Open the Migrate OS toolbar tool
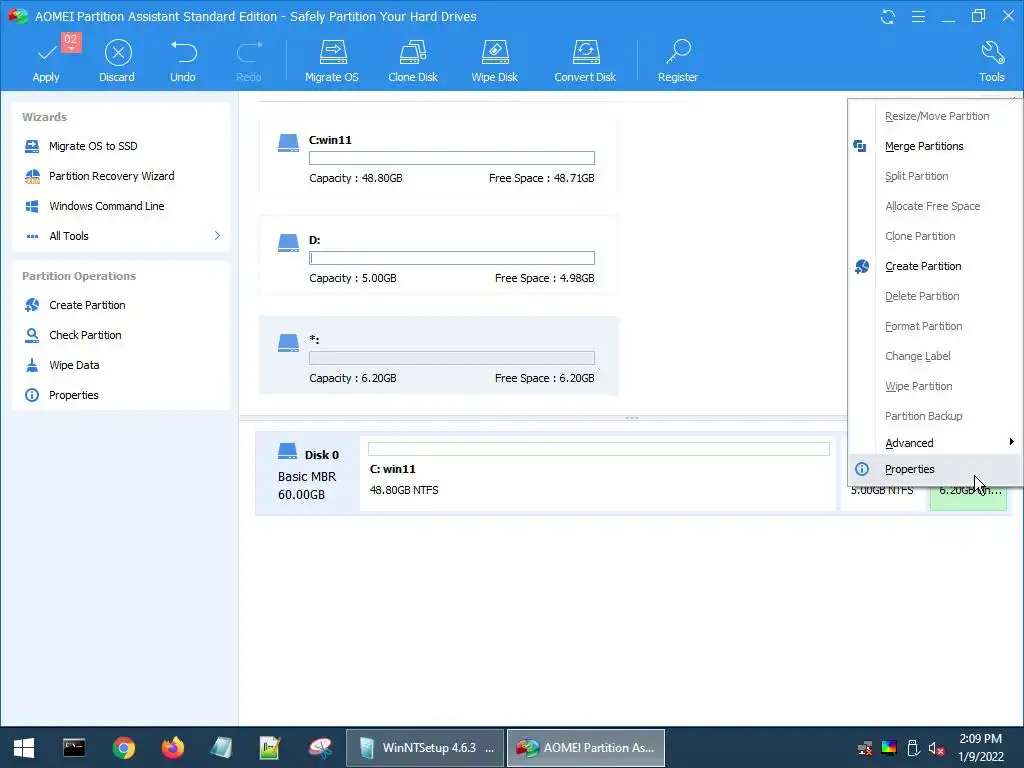Screen dimensions: 1024x768 pyautogui.click(x=332, y=62)
